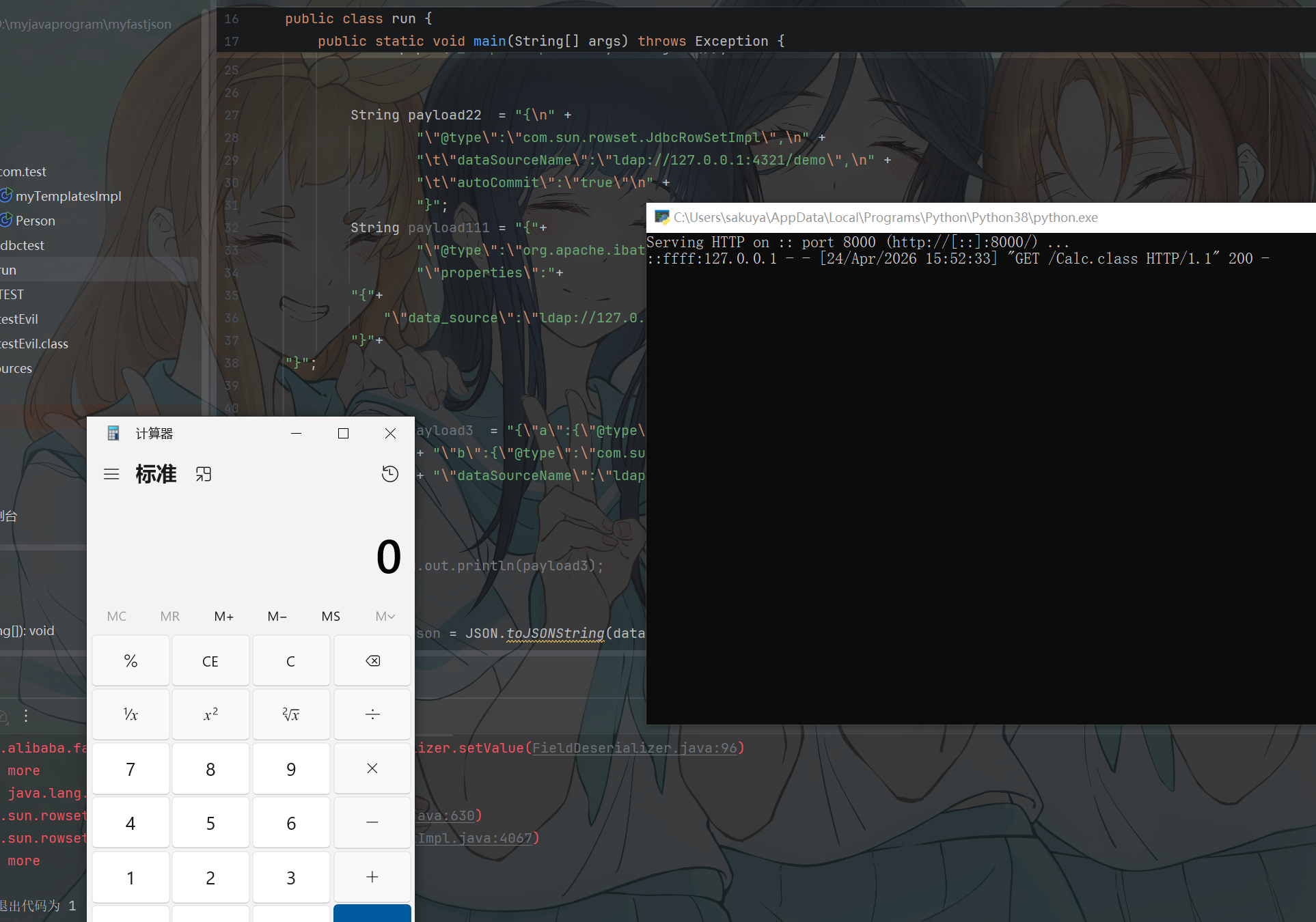The image size is (1316, 922).
Task: Click the percent key in calculator
Action: (x=131, y=660)
